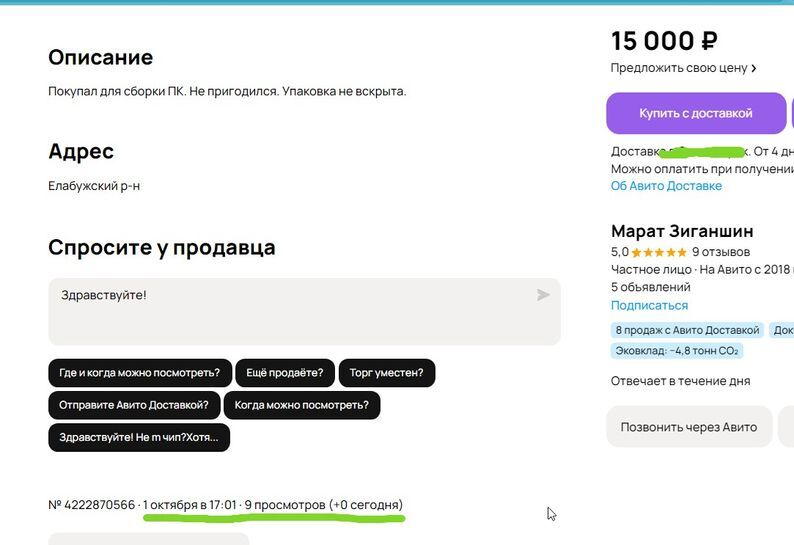Select 'Ещё продаёте?' quick question

coord(285,373)
